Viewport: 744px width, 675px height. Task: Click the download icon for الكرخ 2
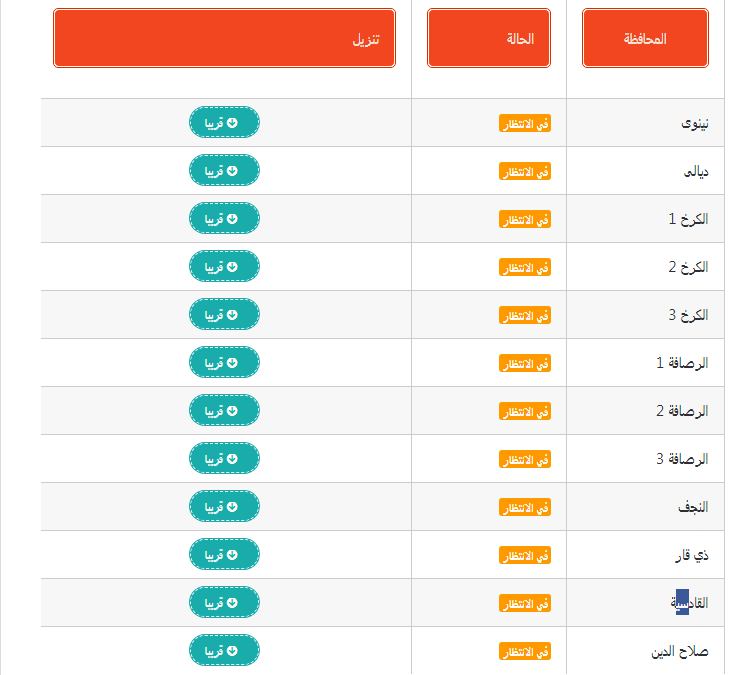pyautogui.click(x=232, y=267)
